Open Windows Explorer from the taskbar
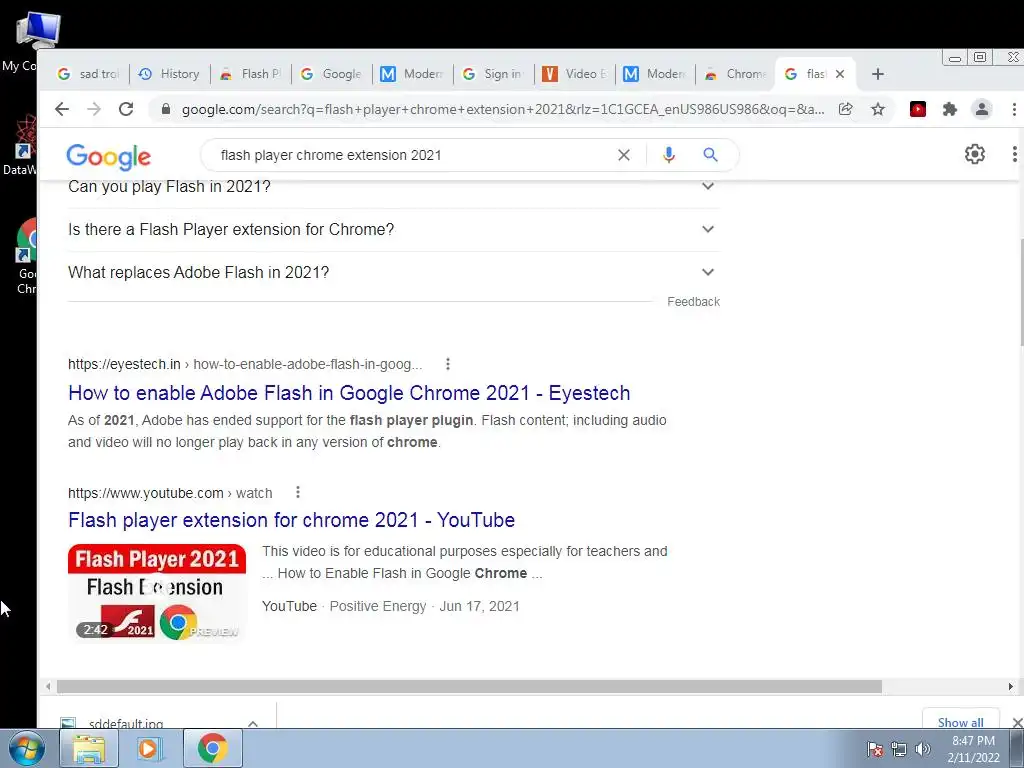 coord(89,748)
